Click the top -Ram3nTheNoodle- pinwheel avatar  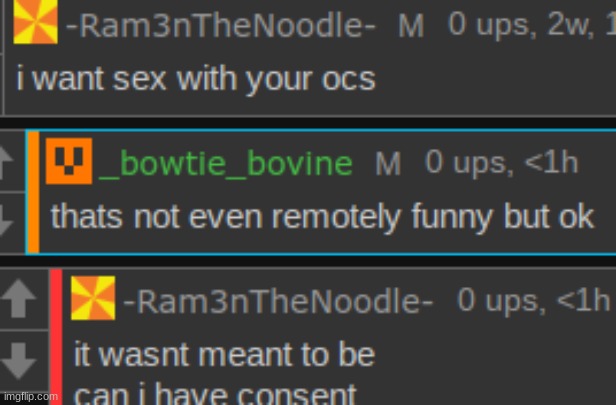[35, 21]
